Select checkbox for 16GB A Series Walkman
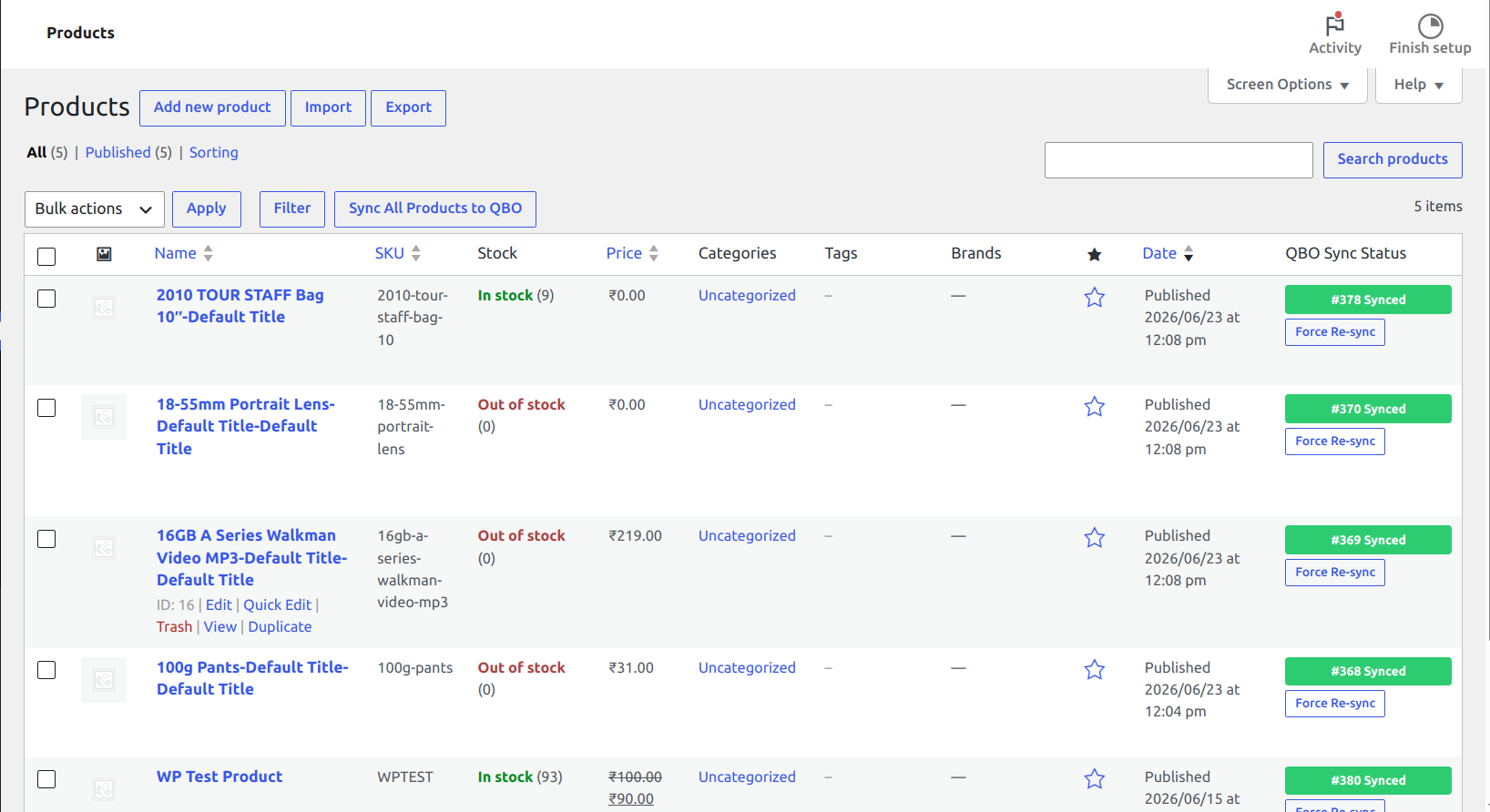The image size is (1490, 812). pos(46,539)
